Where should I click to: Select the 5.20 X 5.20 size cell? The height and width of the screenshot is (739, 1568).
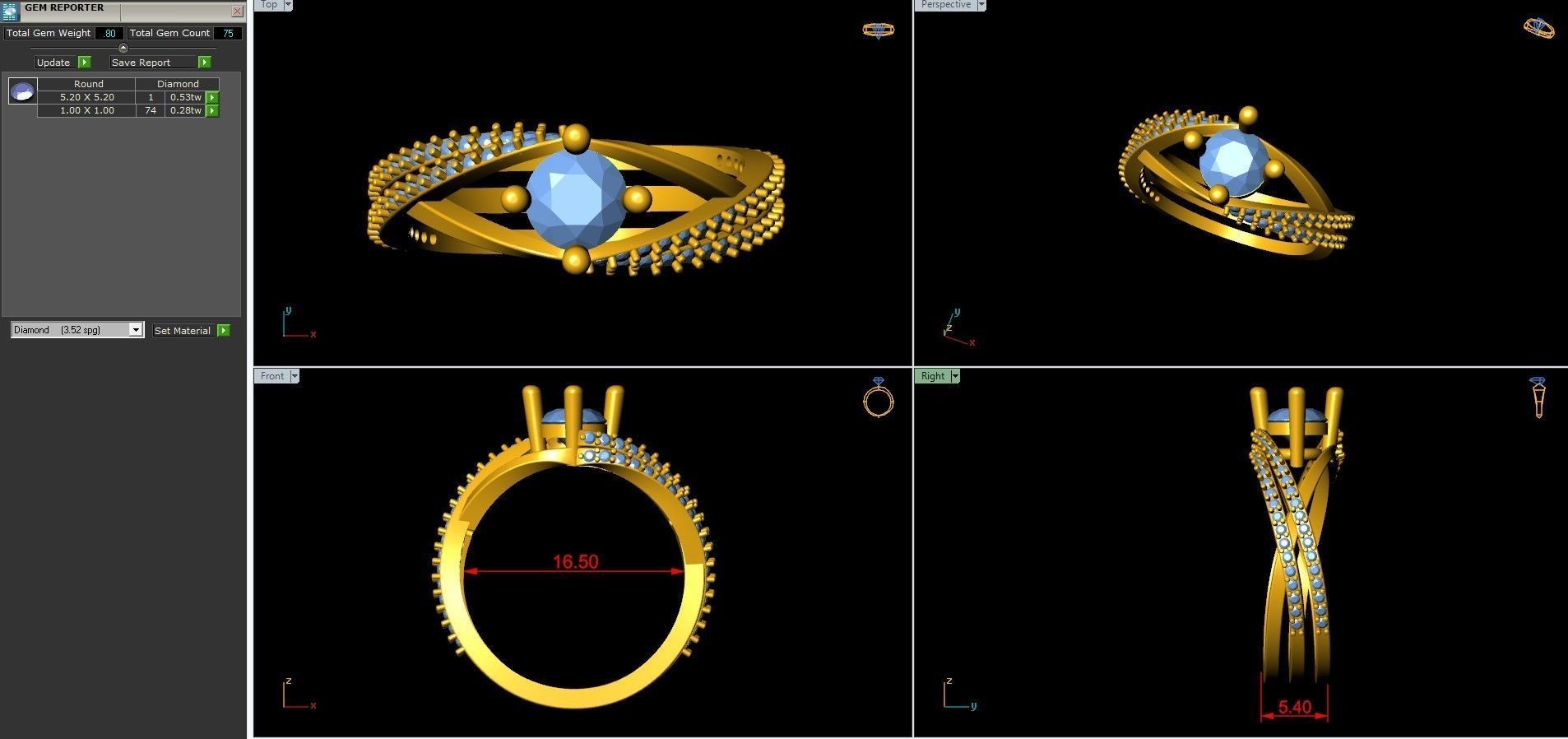pyautogui.click(x=86, y=97)
